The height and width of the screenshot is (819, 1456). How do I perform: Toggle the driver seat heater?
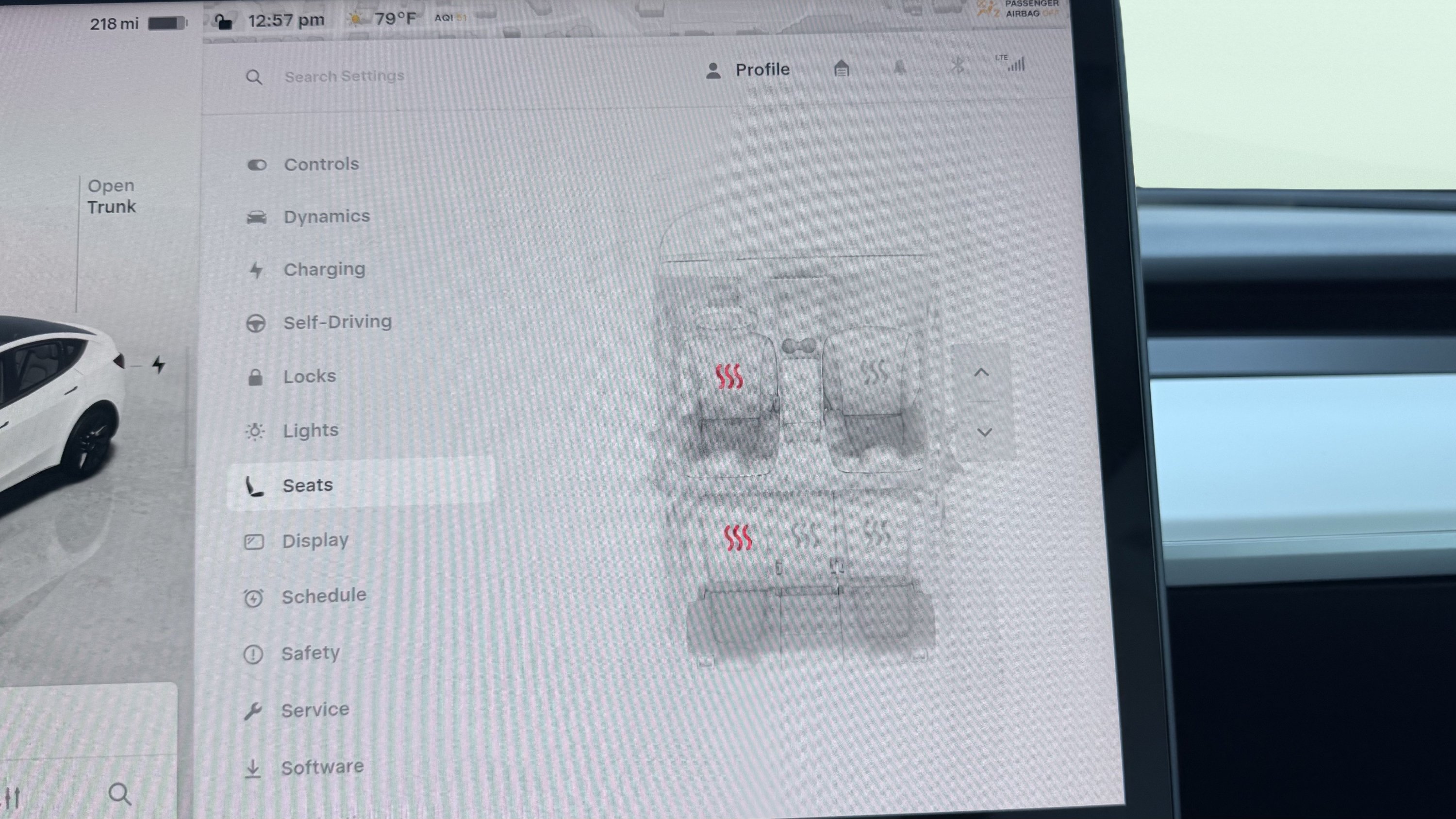tap(728, 376)
